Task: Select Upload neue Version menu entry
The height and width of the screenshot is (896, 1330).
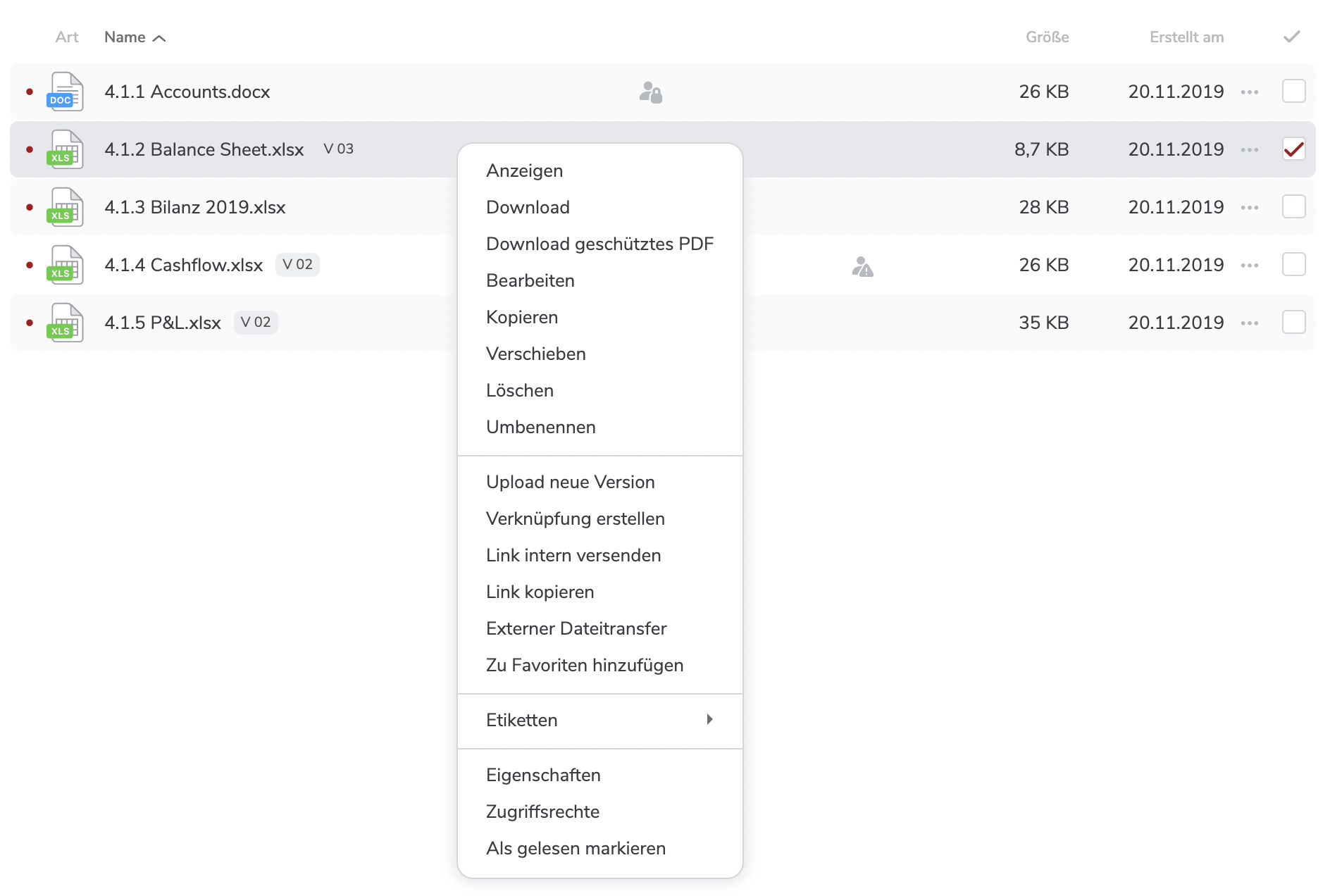Action: [x=570, y=482]
